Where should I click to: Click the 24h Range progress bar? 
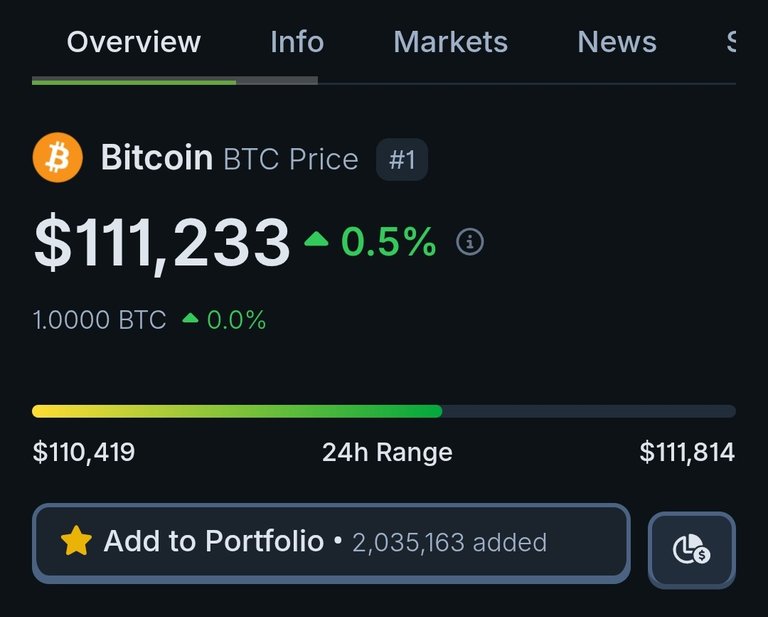click(x=384, y=411)
